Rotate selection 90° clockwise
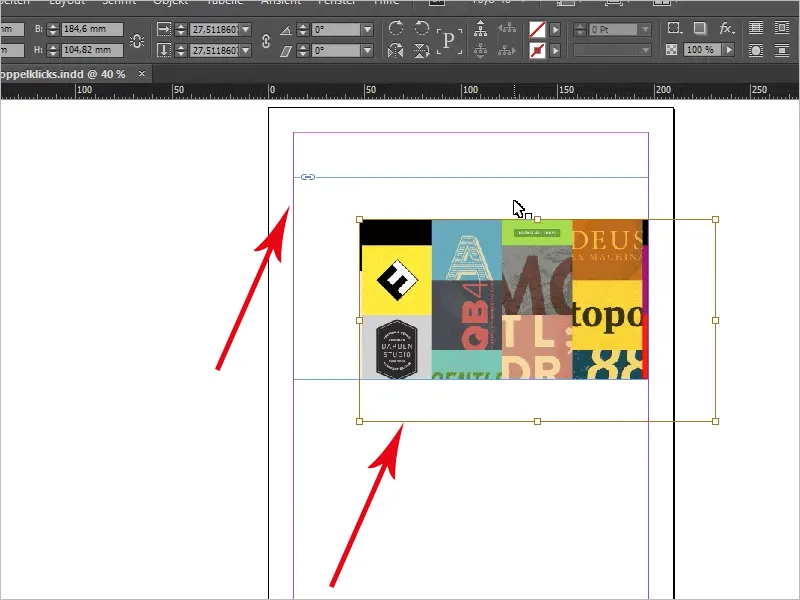 (x=396, y=28)
